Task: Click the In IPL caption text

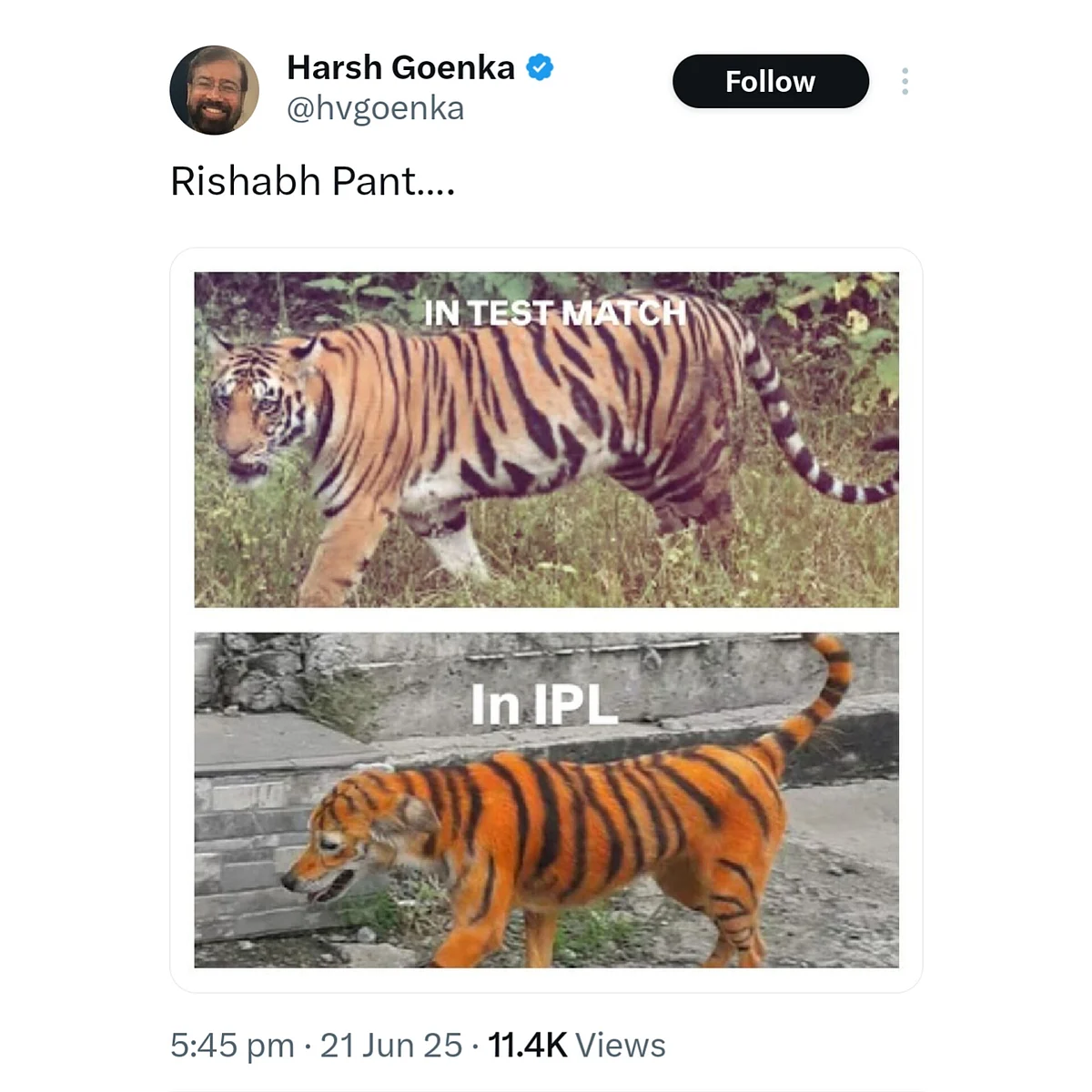Action: (544, 704)
